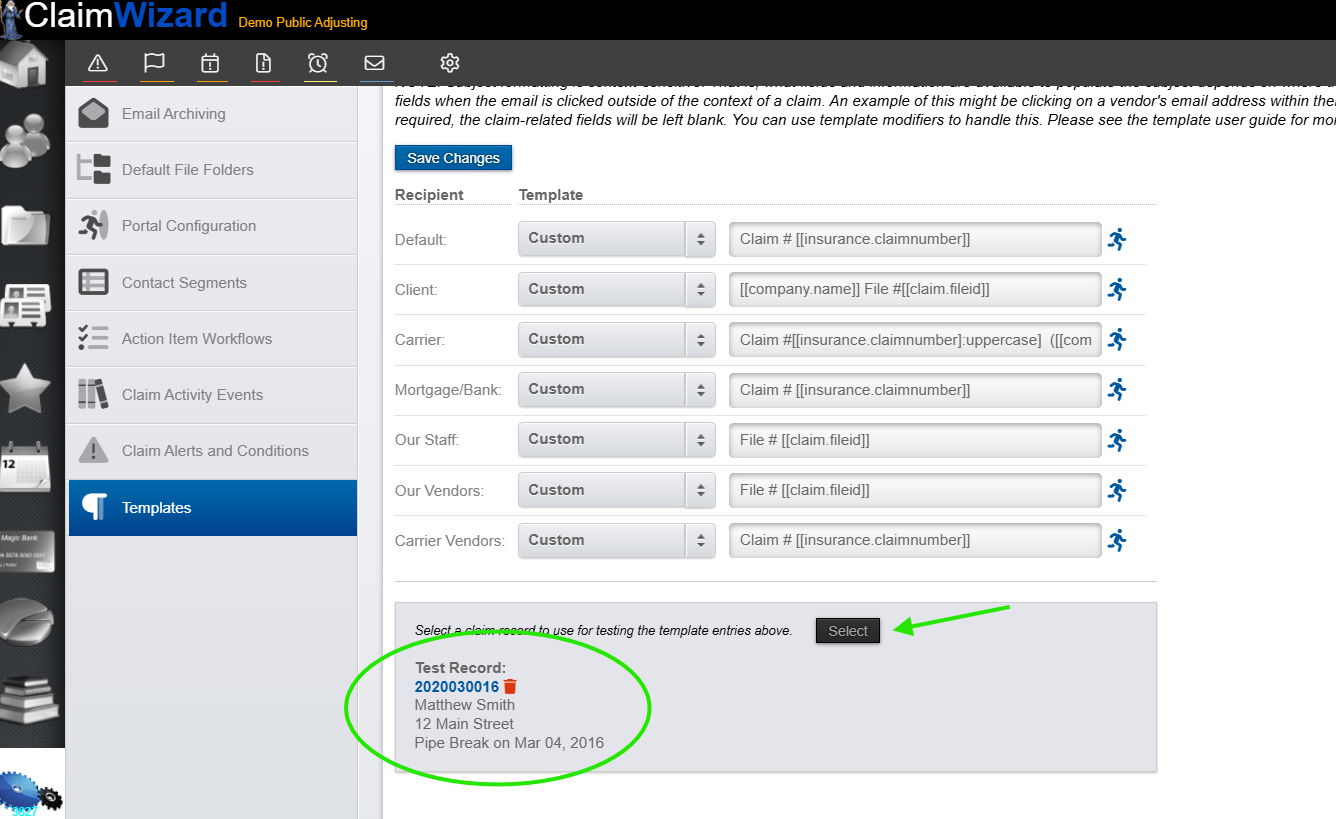Click the Save Changes button

[453, 158]
